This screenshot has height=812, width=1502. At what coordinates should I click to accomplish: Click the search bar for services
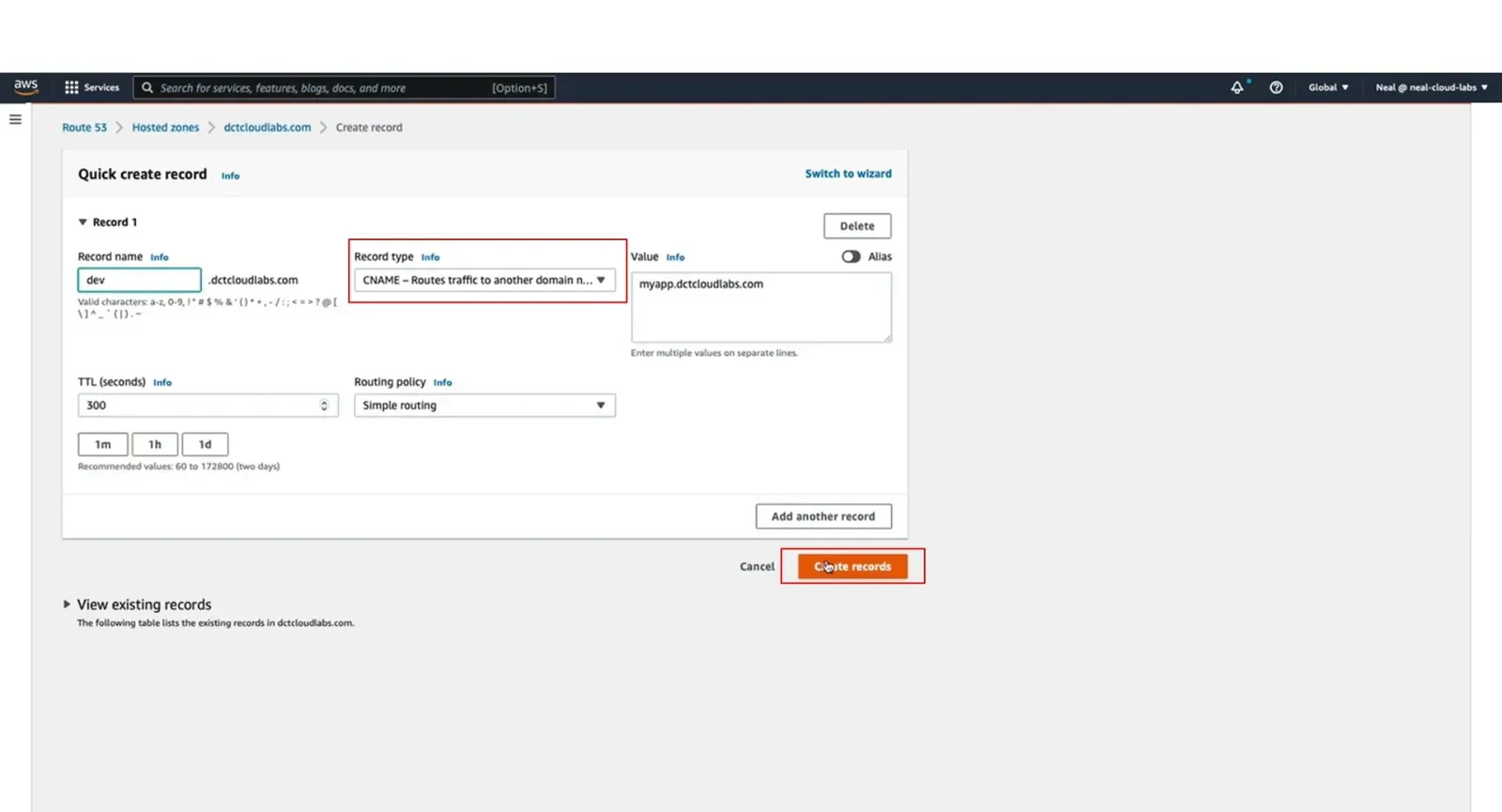click(344, 87)
